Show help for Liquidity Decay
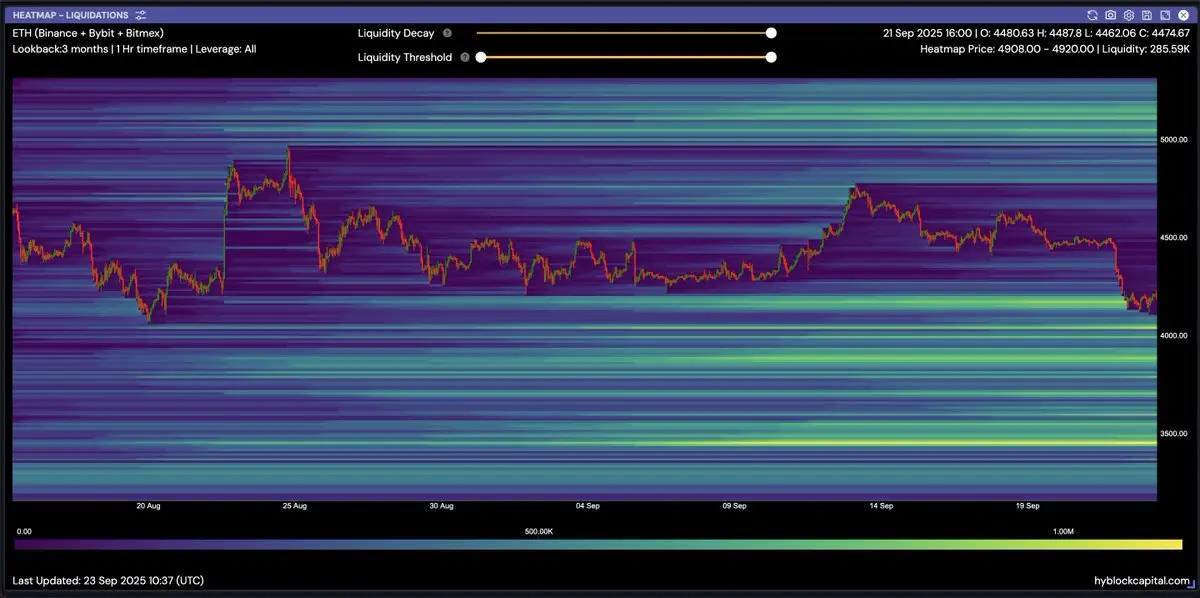The width and height of the screenshot is (1200, 598). (447, 33)
